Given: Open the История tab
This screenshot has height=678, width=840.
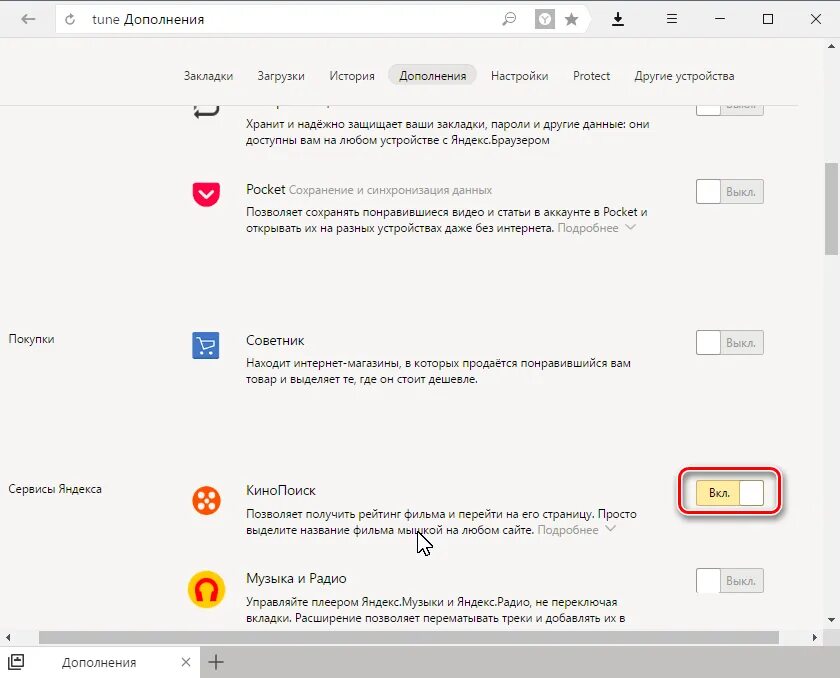Looking at the screenshot, I should coord(352,76).
